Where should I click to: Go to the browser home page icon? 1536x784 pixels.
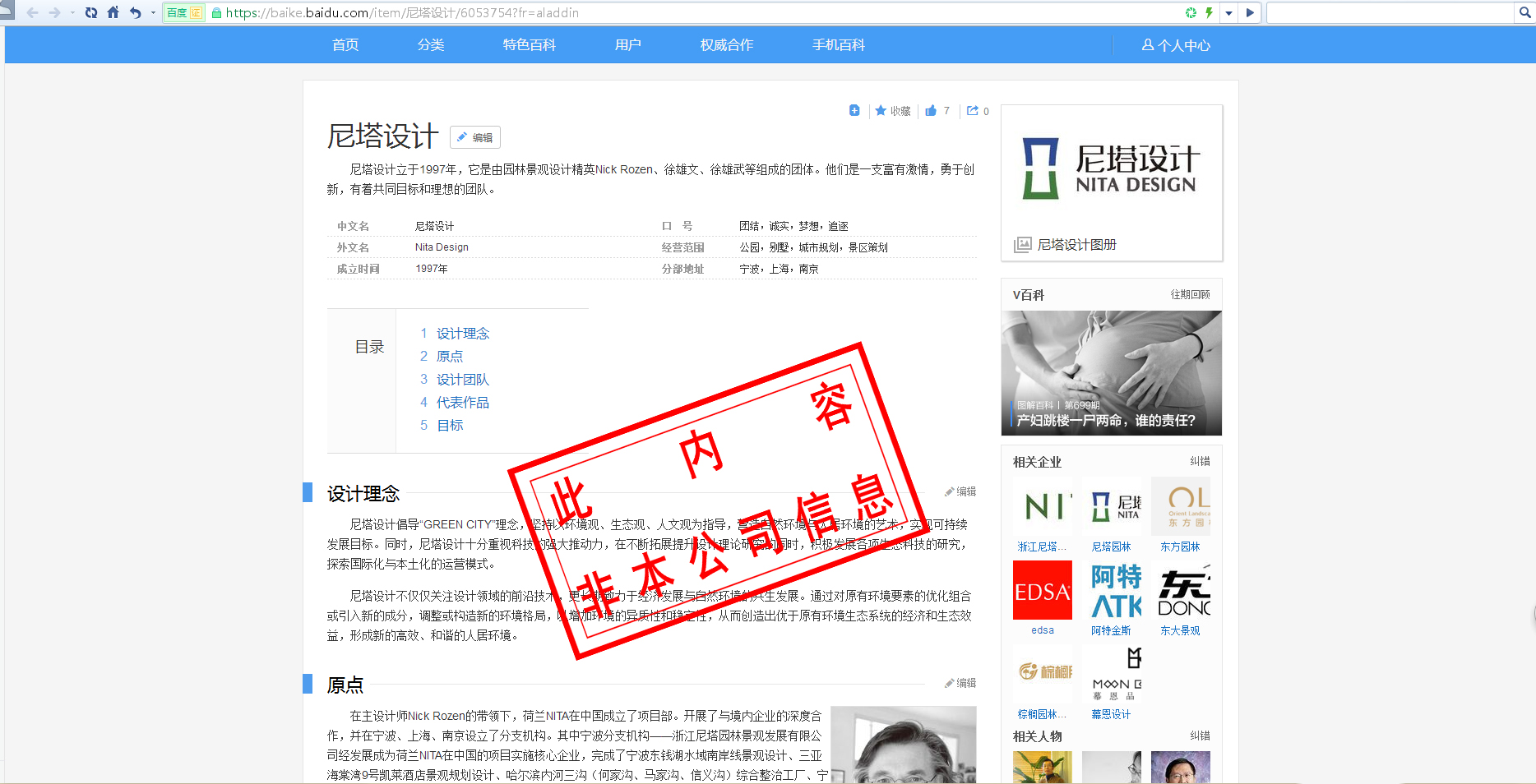(113, 12)
